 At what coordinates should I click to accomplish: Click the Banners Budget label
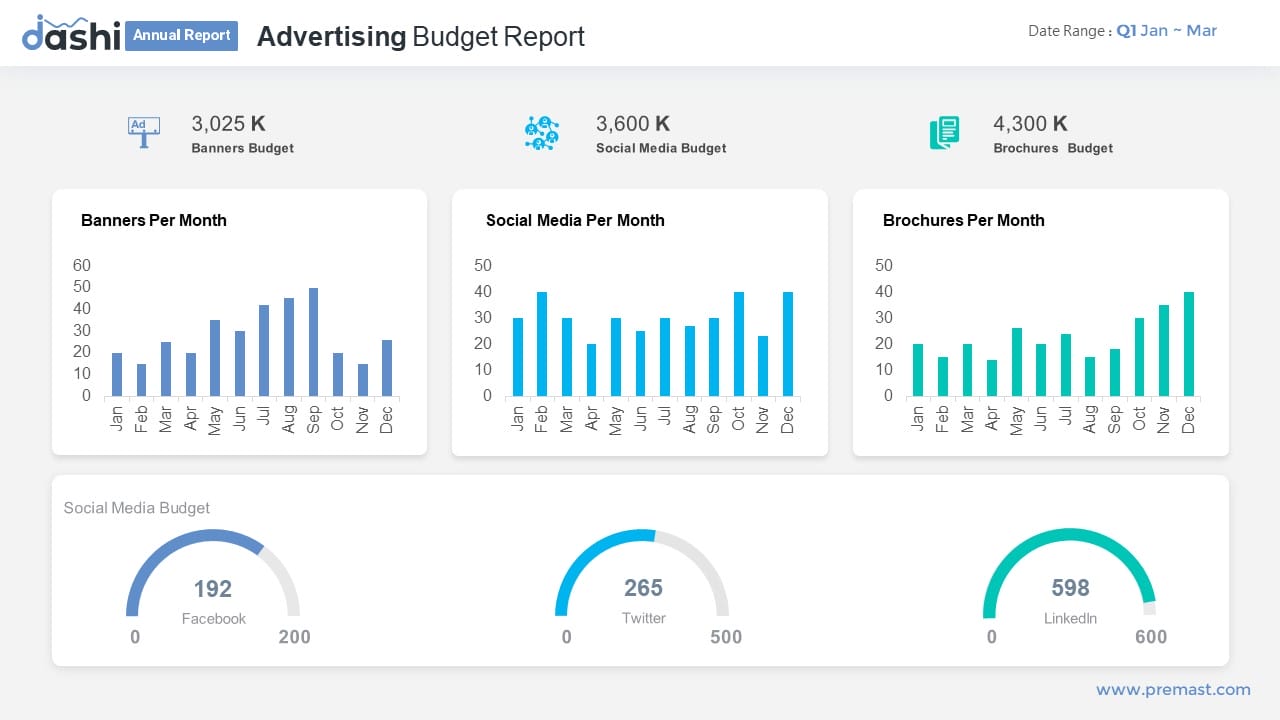pos(243,148)
